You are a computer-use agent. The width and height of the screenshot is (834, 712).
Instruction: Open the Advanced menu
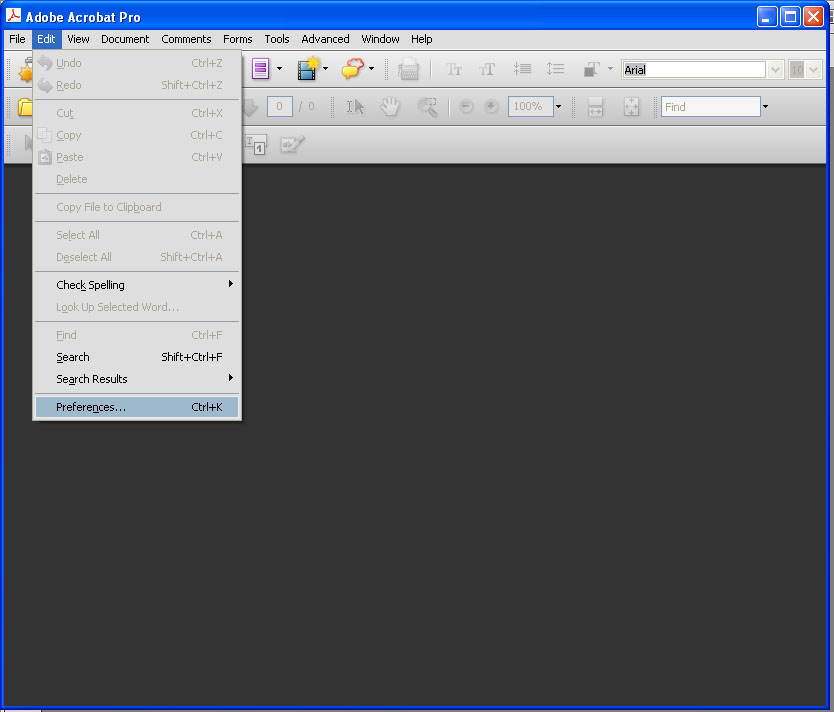[326, 39]
